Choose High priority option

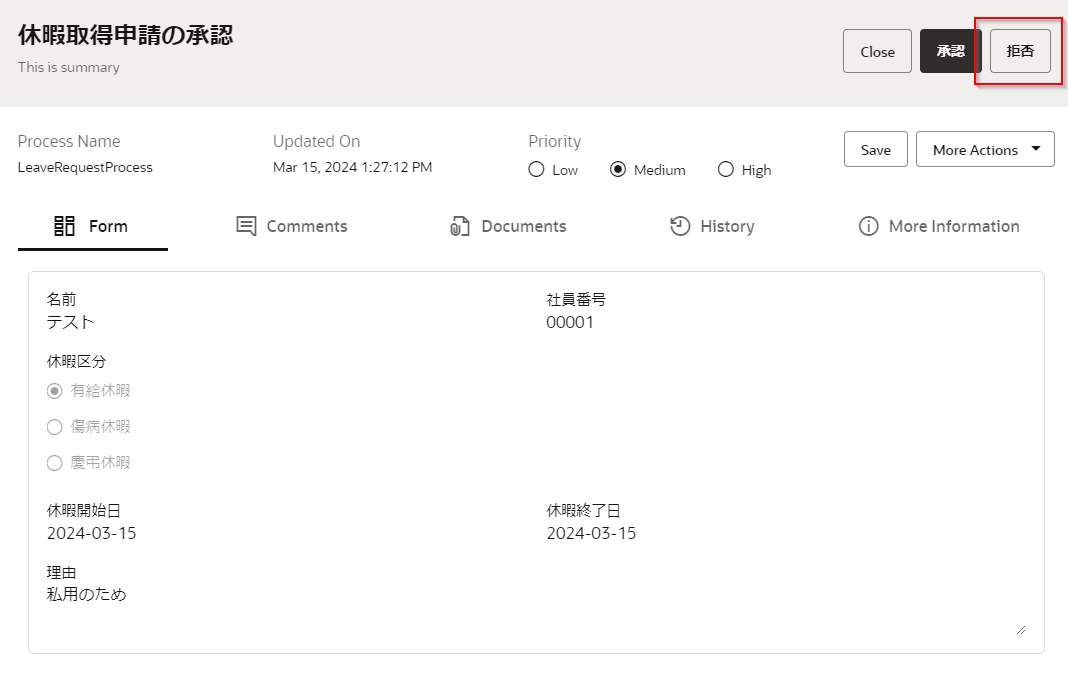tap(726, 170)
